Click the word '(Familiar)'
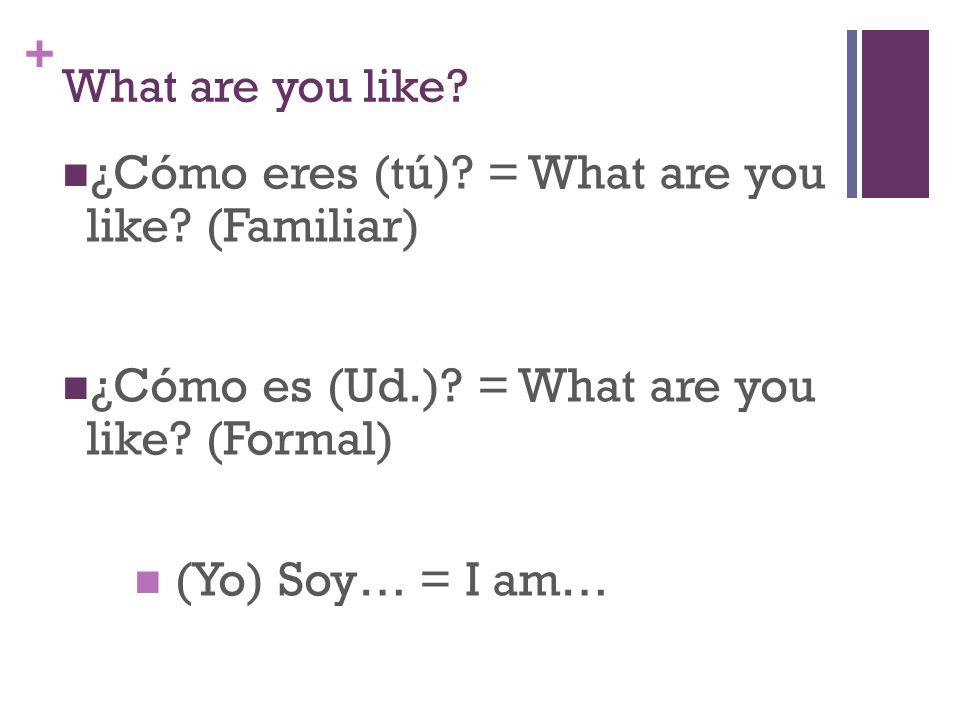Image resolution: width=960 pixels, height=720 pixels. [313, 228]
